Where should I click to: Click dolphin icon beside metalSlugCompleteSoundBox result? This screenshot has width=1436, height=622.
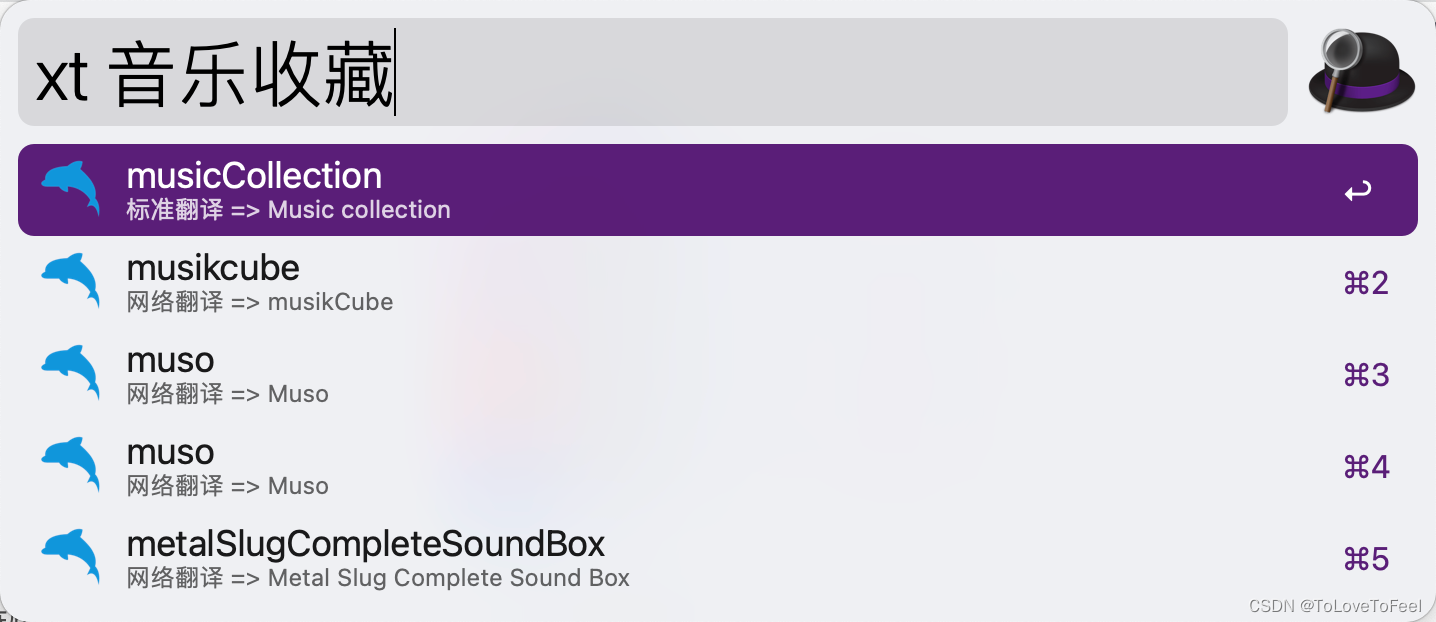(x=71, y=558)
